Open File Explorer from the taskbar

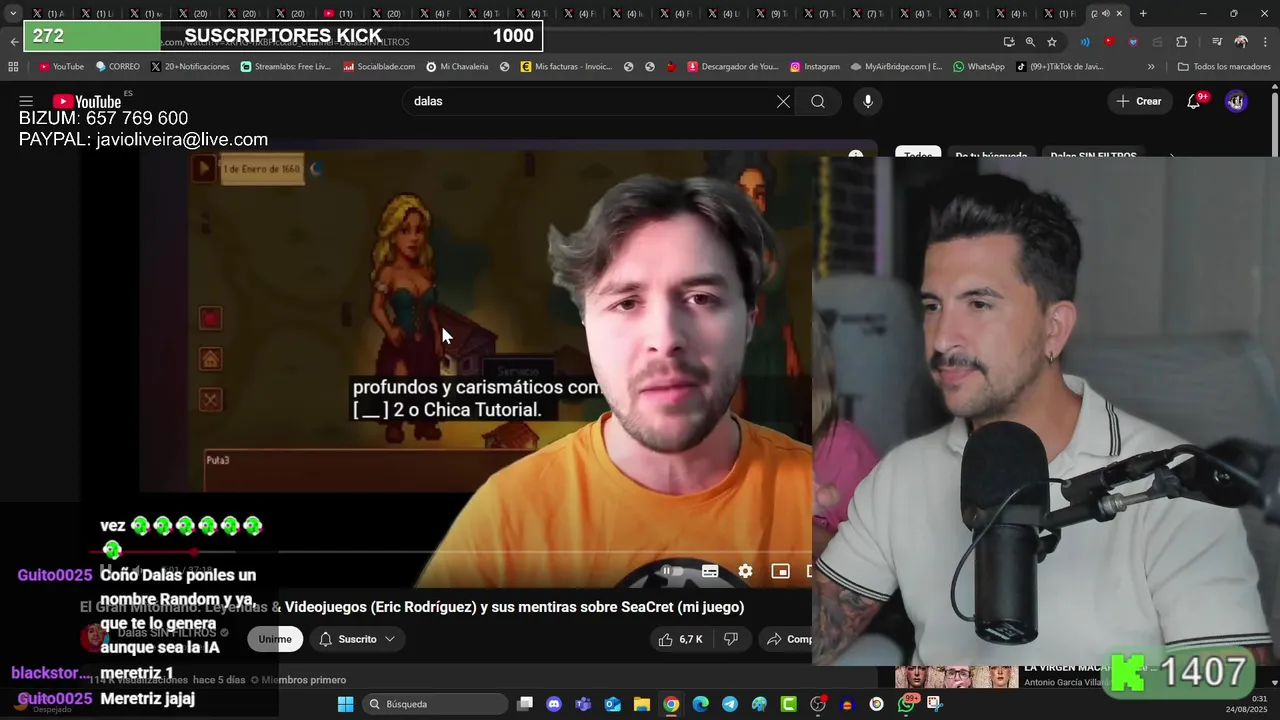coord(642,704)
